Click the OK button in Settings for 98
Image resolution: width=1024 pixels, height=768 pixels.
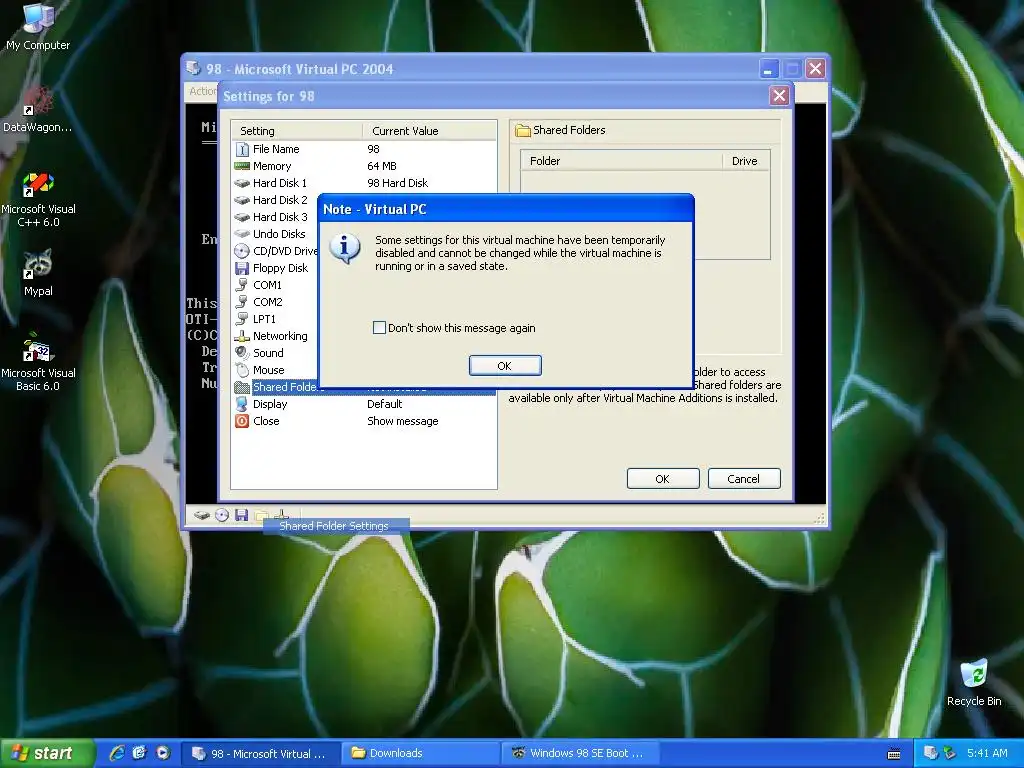pos(663,479)
